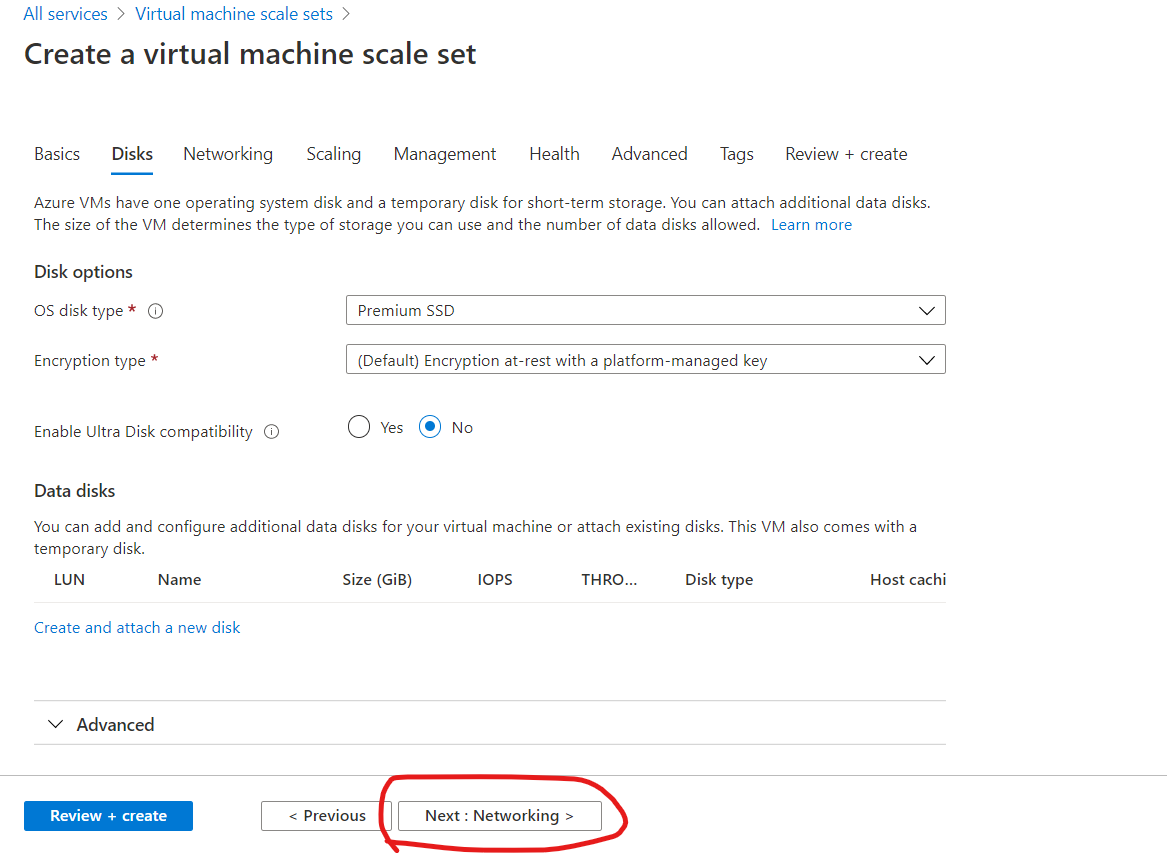Open the Advanced tab
Image resolution: width=1167 pixels, height=854 pixels.
(649, 153)
